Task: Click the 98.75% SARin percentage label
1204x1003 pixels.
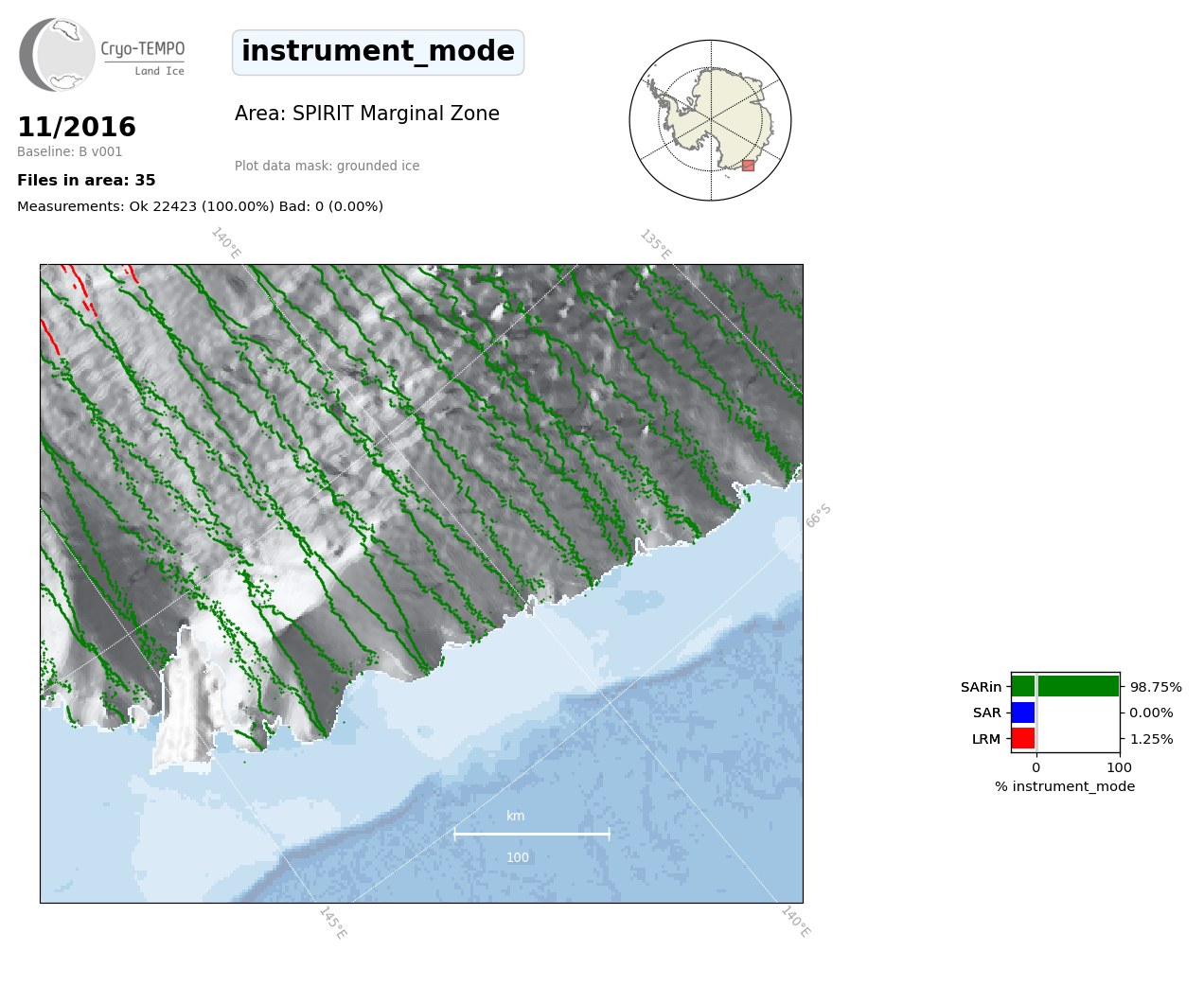Action: [x=1156, y=687]
